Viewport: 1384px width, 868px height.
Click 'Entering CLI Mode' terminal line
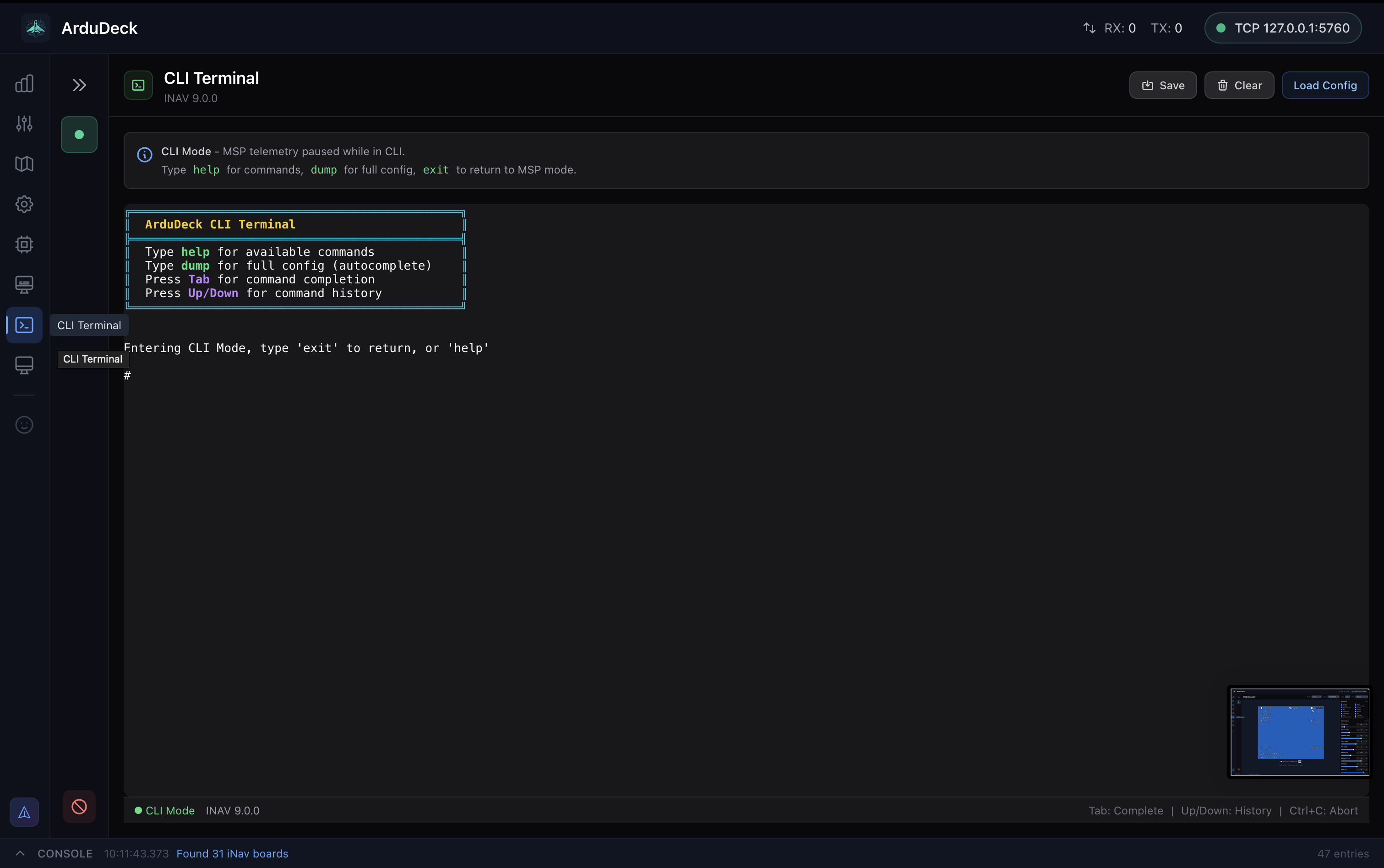[x=306, y=348]
